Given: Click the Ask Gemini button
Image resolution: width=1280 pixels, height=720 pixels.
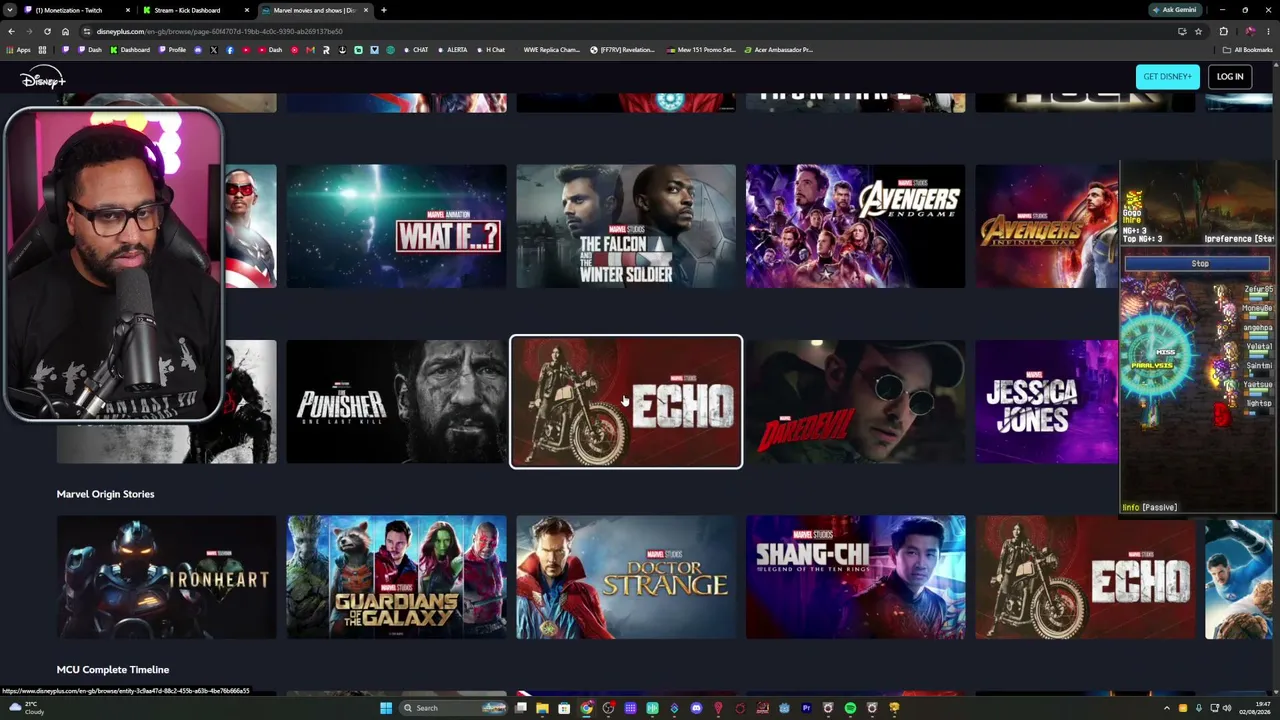Looking at the screenshot, I should click(1174, 10).
